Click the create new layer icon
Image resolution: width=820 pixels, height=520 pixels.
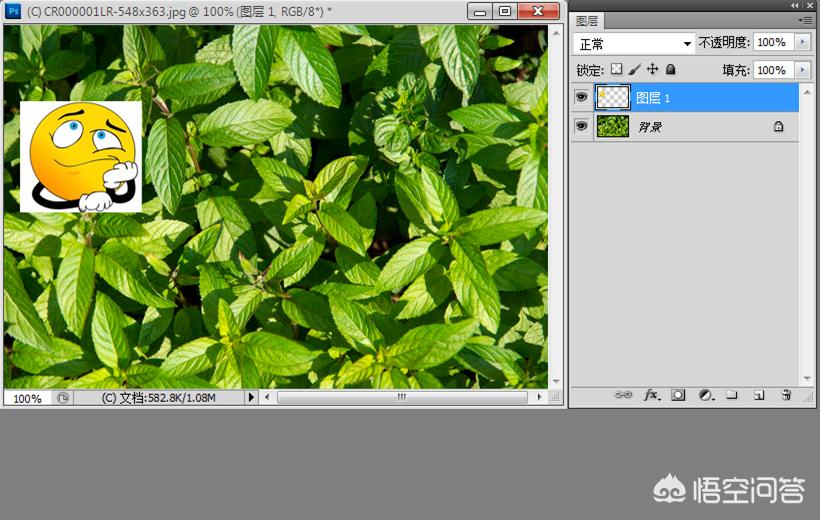click(759, 395)
